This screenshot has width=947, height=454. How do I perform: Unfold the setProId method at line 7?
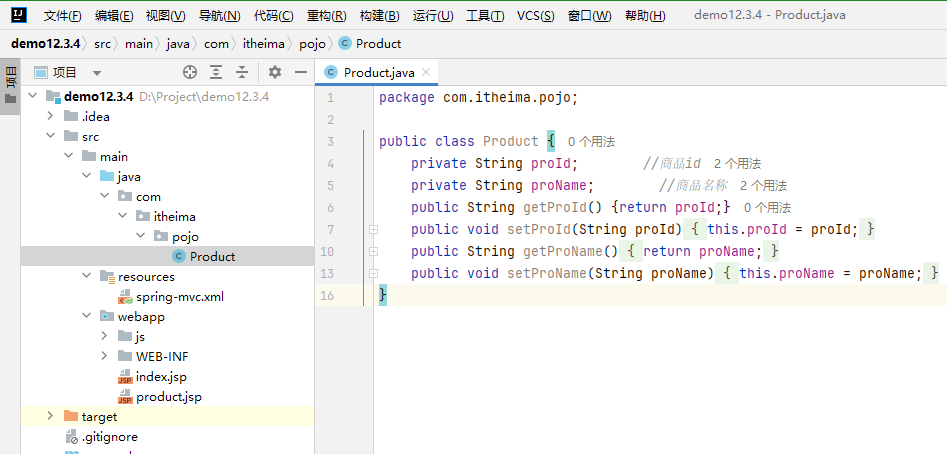(x=373, y=229)
